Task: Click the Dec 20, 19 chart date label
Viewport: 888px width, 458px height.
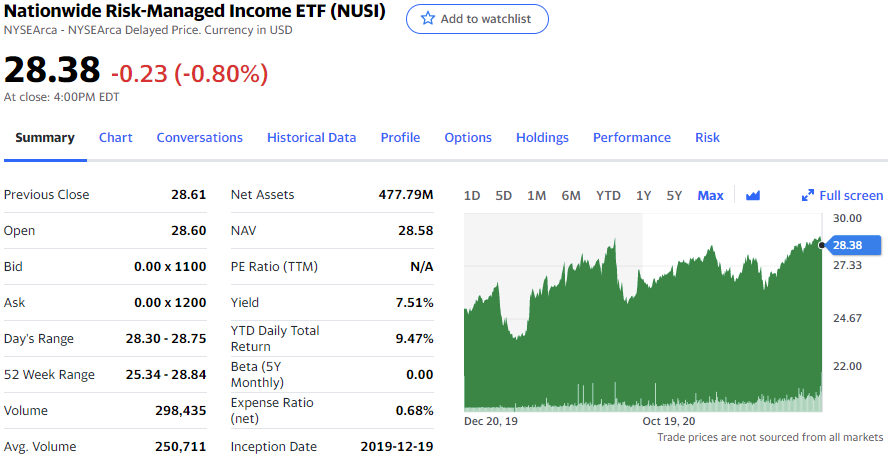Action: pos(490,421)
